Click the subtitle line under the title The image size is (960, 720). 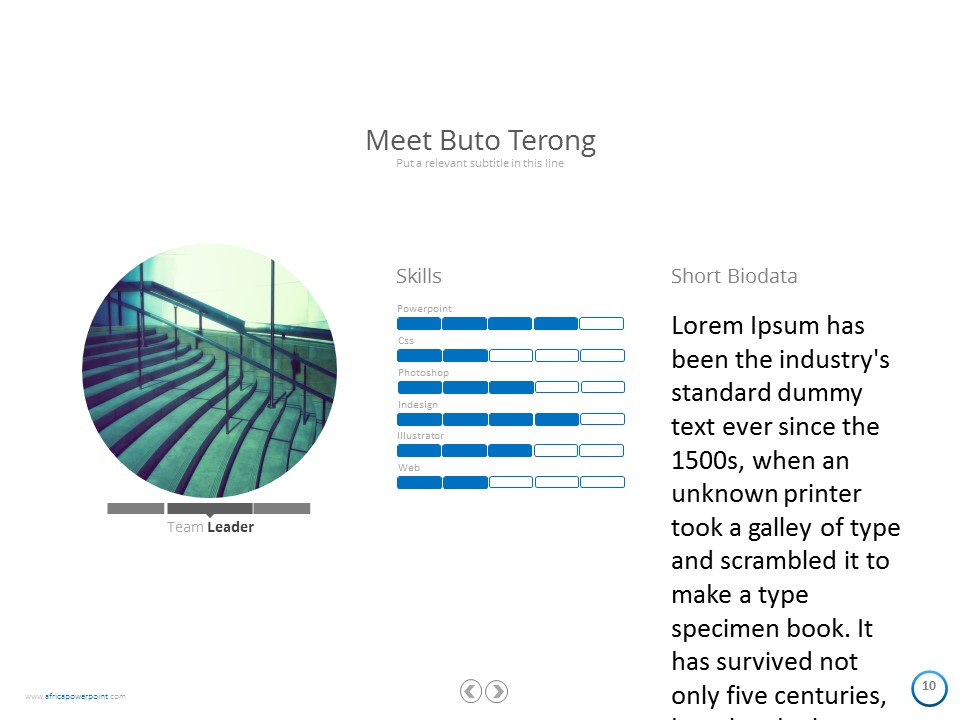pyautogui.click(x=480, y=163)
